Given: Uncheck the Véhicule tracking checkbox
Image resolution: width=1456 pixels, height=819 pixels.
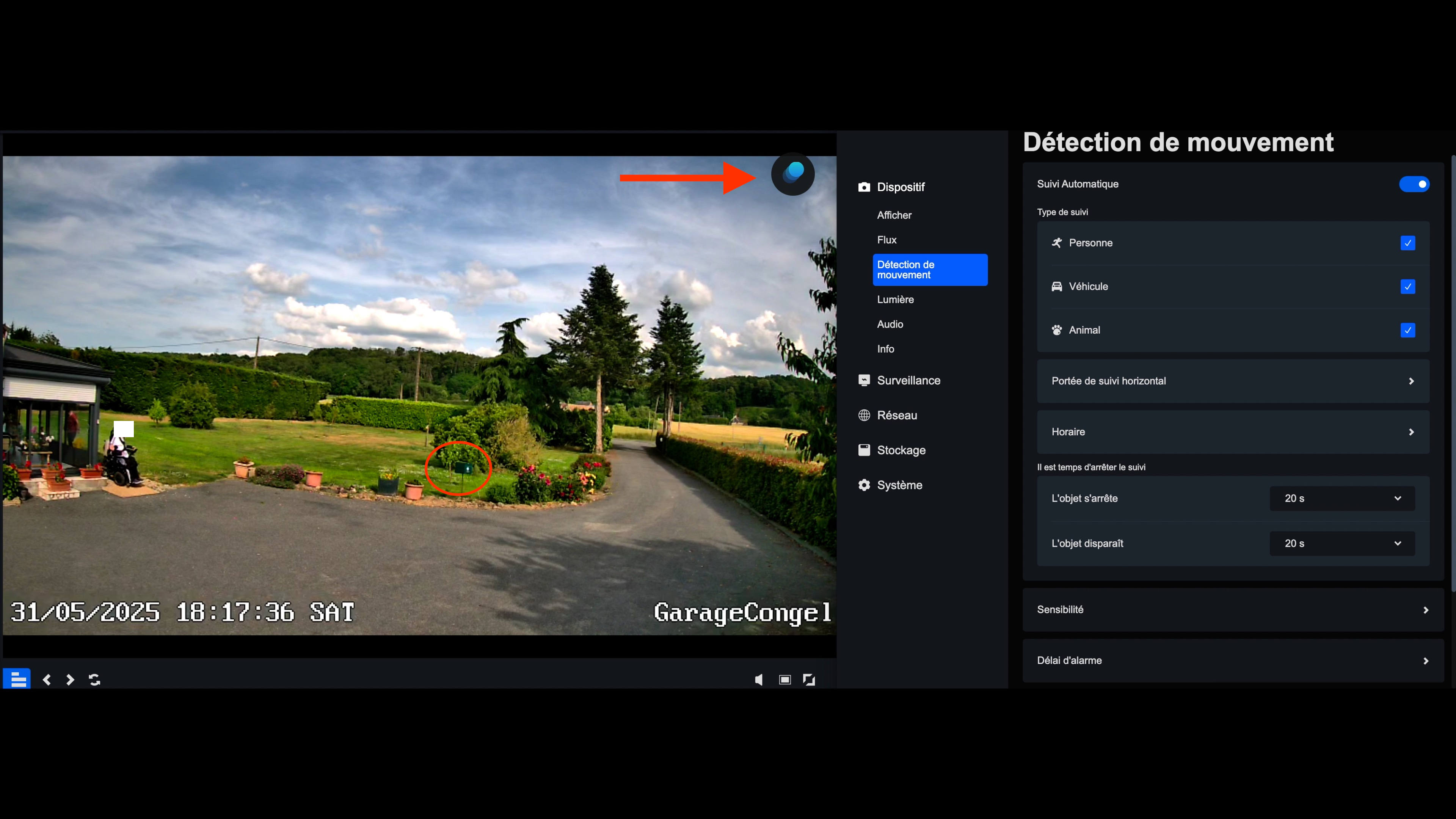Looking at the screenshot, I should click(x=1407, y=287).
